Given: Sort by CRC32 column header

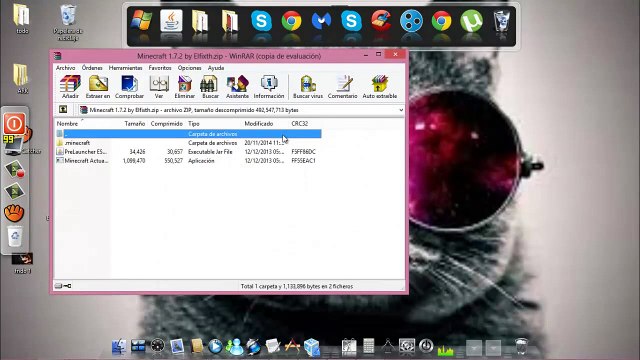Looking at the screenshot, I should pos(300,123).
